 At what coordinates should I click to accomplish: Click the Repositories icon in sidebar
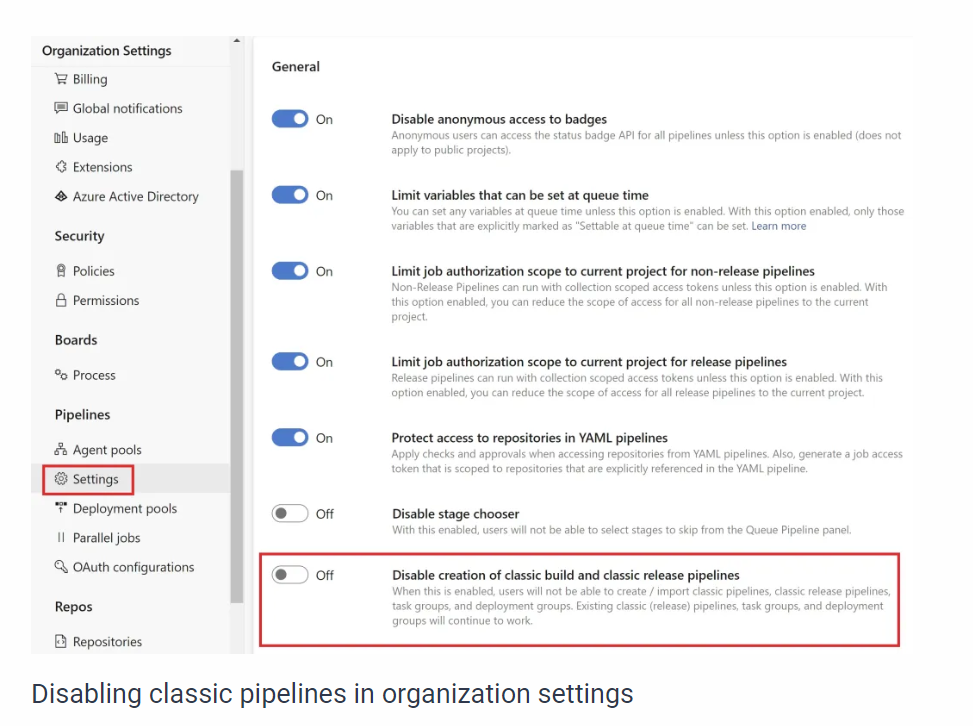(x=61, y=642)
